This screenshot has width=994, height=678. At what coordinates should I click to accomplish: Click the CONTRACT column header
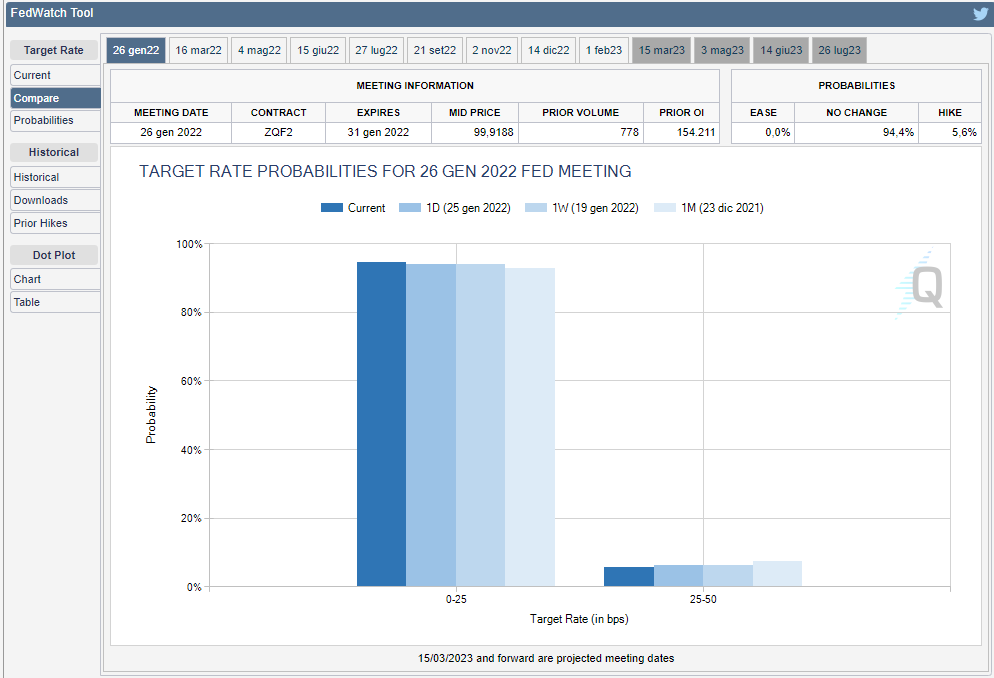[x=278, y=113]
